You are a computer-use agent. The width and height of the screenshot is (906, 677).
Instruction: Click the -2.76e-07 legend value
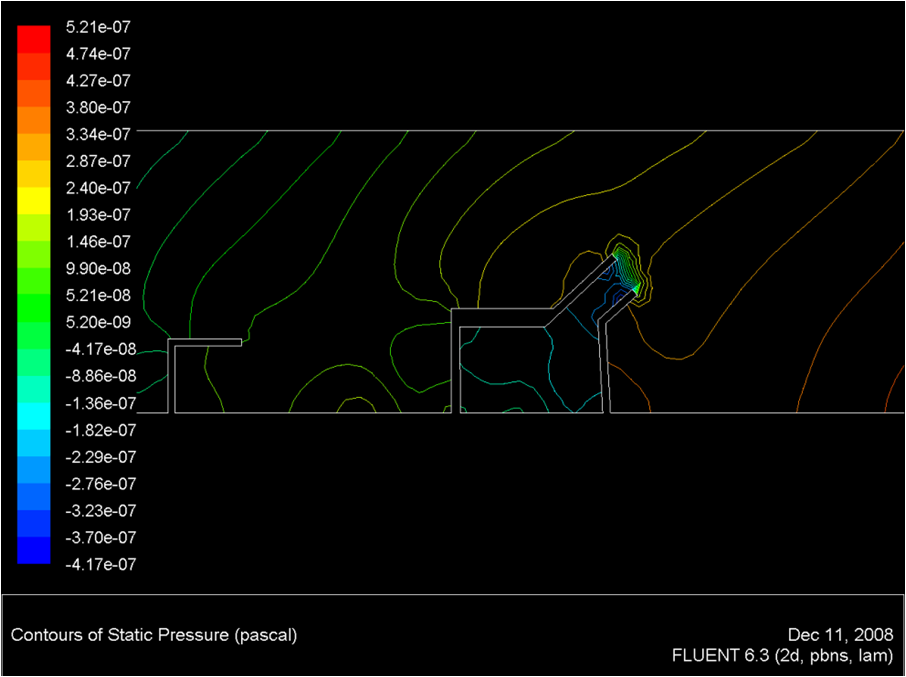pyautogui.click(x=101, y=484)
